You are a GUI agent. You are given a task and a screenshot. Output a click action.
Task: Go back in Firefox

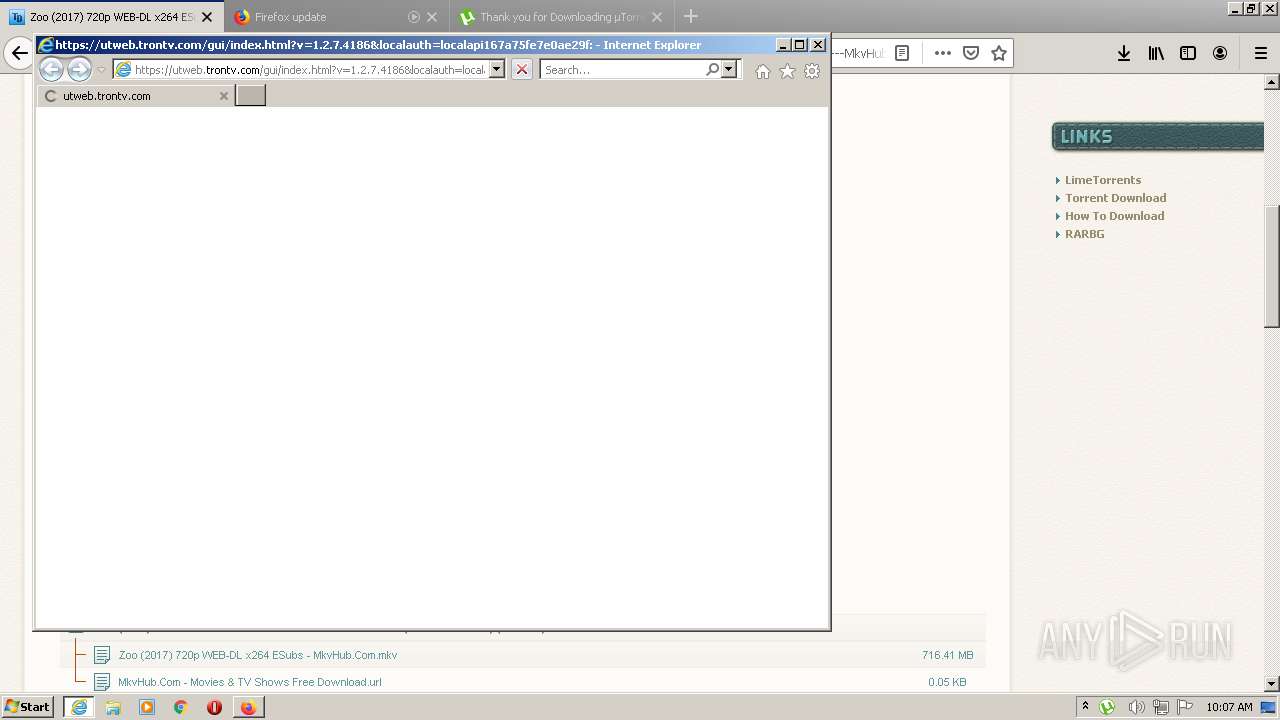[x=19, y=53]
